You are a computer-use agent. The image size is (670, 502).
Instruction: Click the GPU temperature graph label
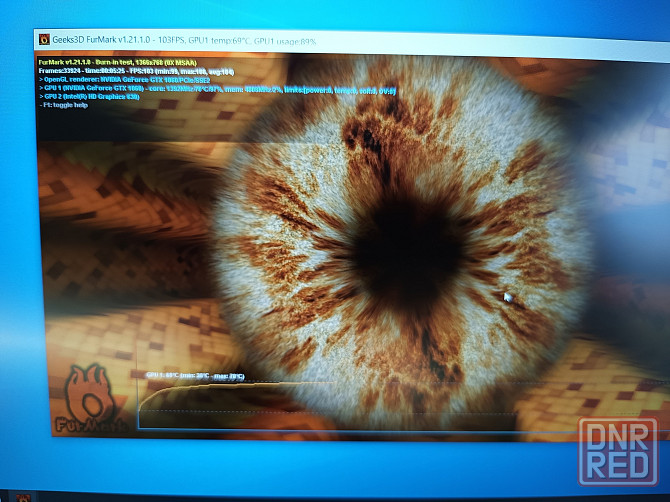tap(195, 376)
